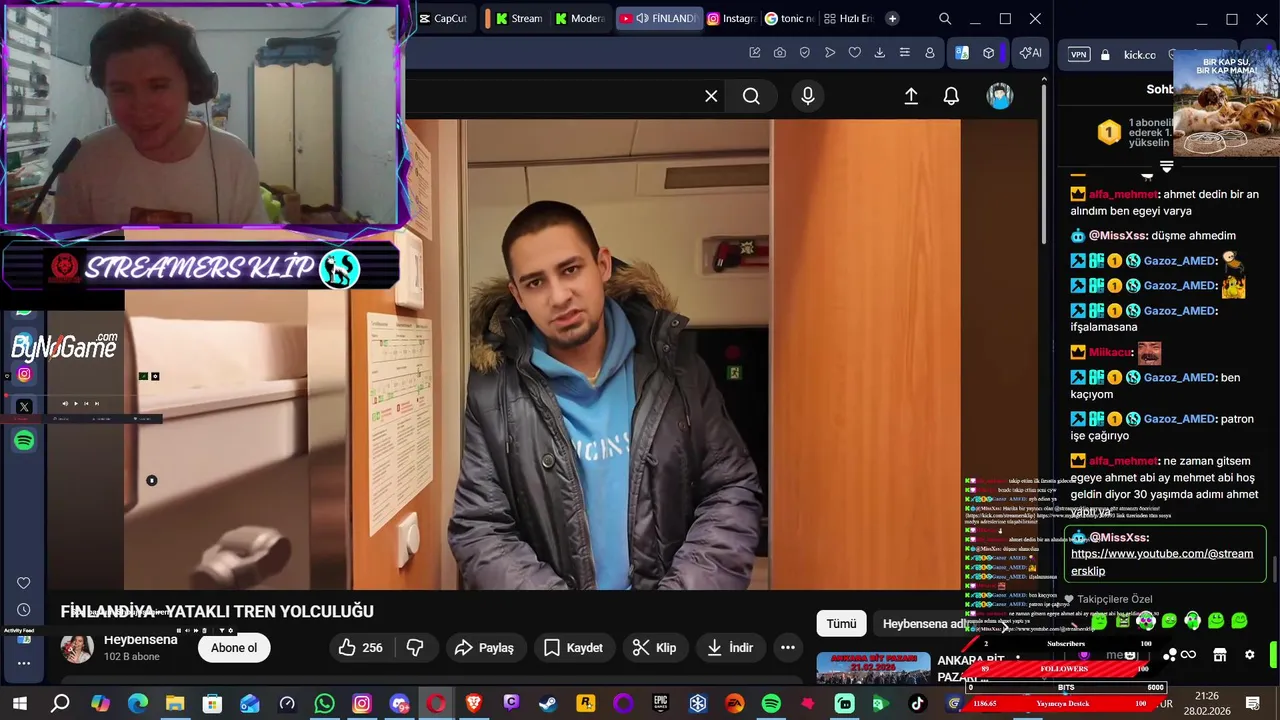Screen dimensions: 1280x720
Task: Click the YouTube search magnifier button
Action: 751,96
